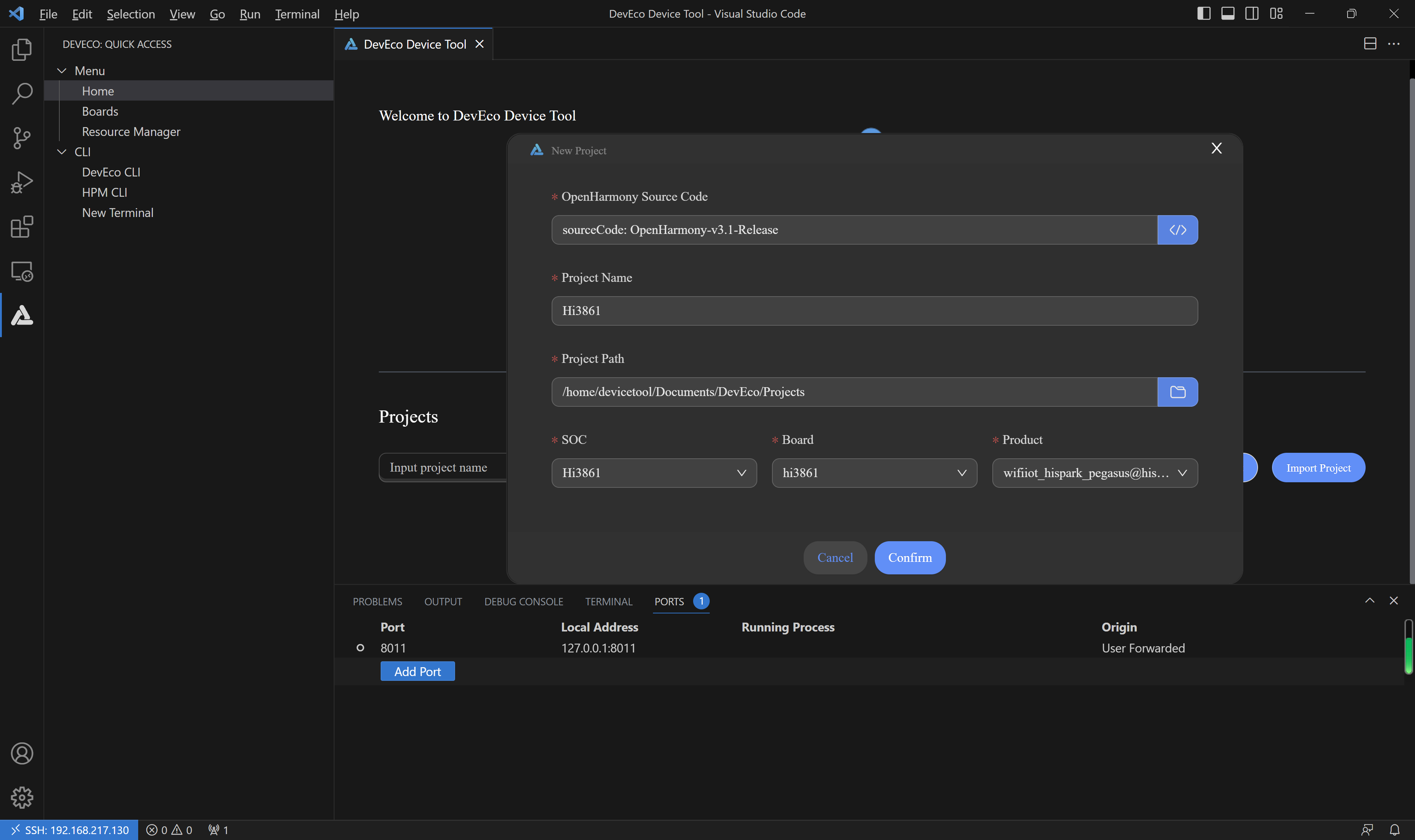
Task: Click the Project Name input field
Action: 874,311
